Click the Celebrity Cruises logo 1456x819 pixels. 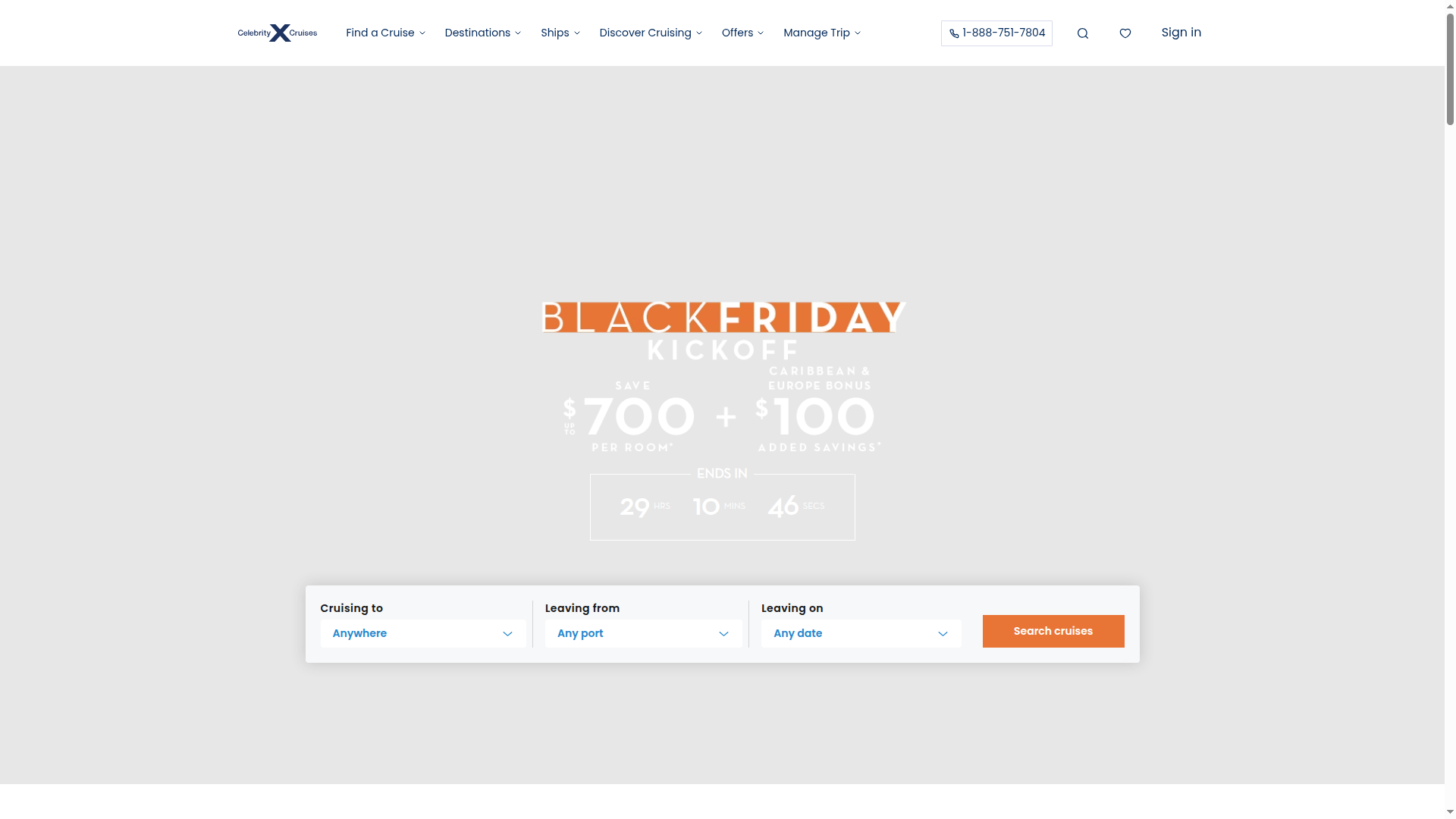click(x=276, y=33)
